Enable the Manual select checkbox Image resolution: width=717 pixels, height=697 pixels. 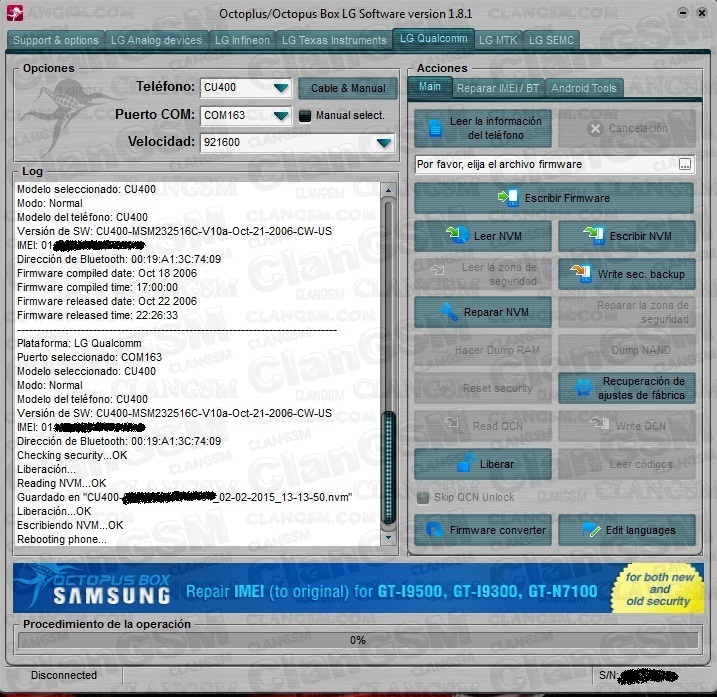click(x=305, y=116)
